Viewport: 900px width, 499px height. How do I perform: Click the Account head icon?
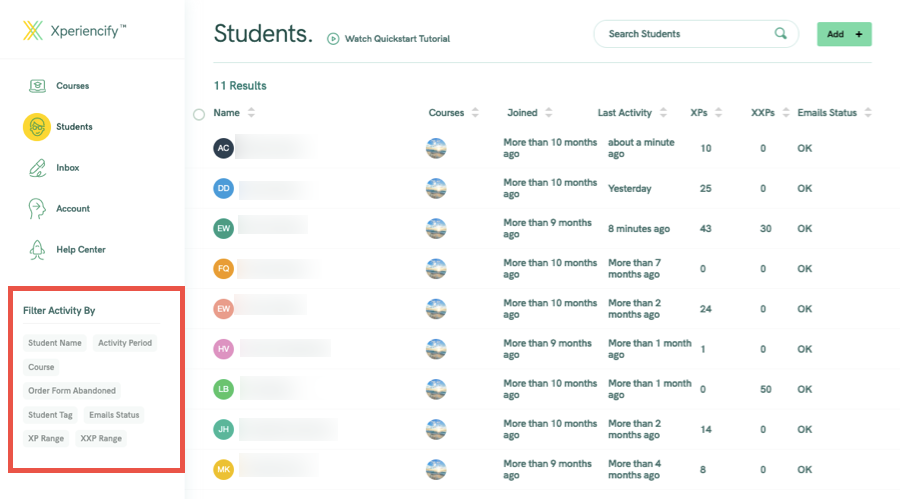tap(37, 208)
